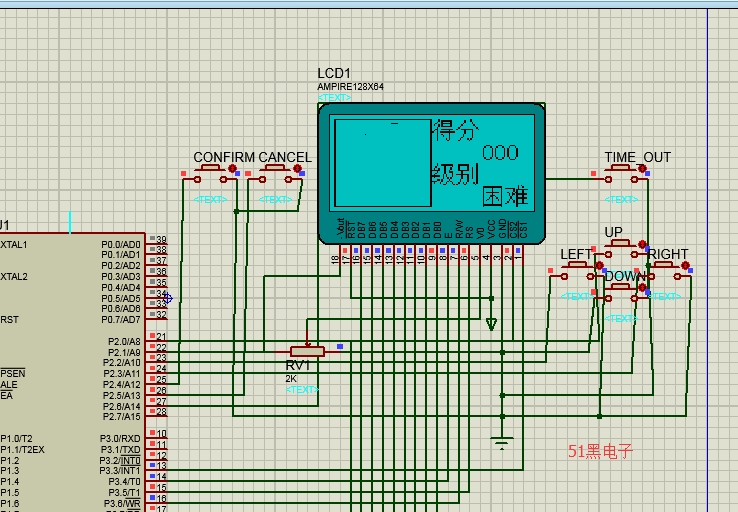Click the P2.7/A15 pin label
The image size is (738, 512).
pyautogui.click(x=122, y=417)
